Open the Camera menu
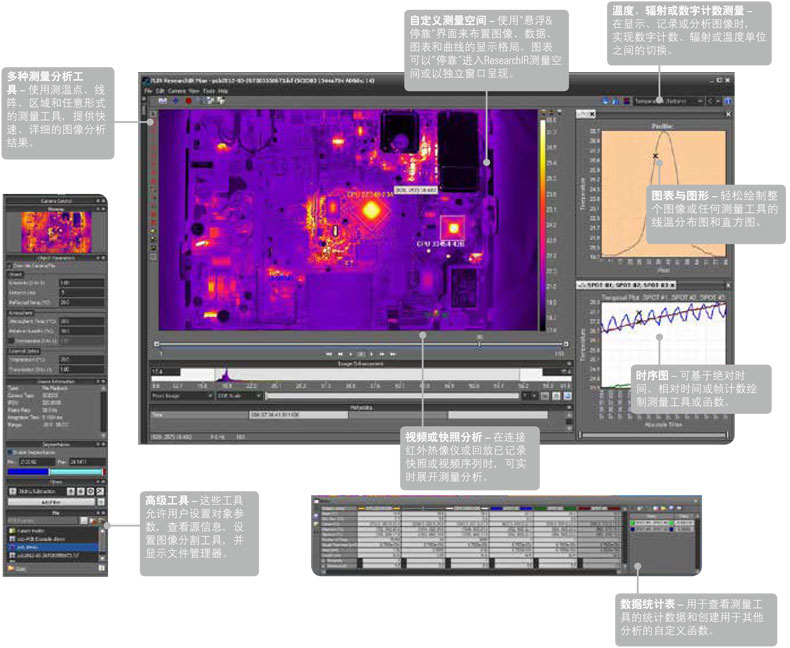This screenshot has width=790, height=648. (x=176, y=91)
